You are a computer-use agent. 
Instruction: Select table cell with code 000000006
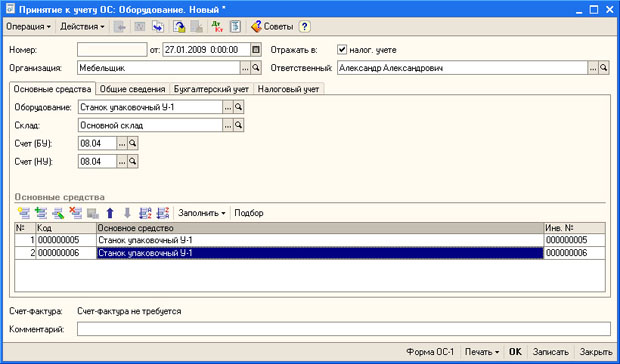tap(66, 253)
